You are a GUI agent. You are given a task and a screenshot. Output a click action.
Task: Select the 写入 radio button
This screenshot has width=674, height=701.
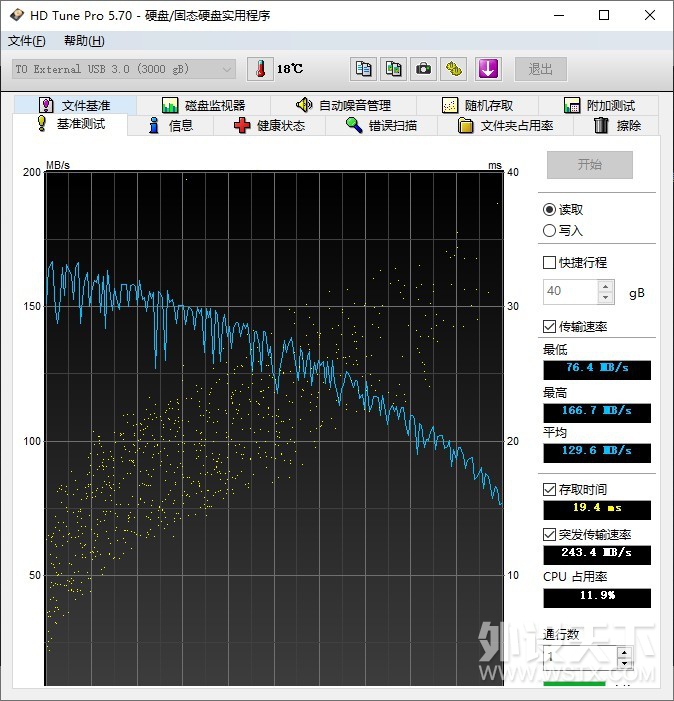click(549, 231)
